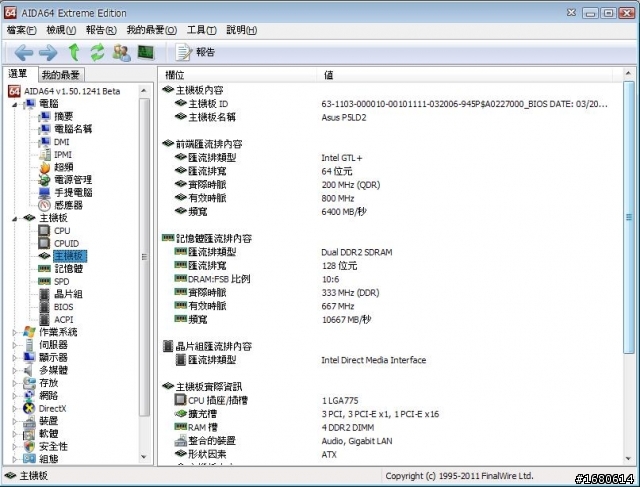Collapse the 主機板 parent tree node

click(15, 219)
